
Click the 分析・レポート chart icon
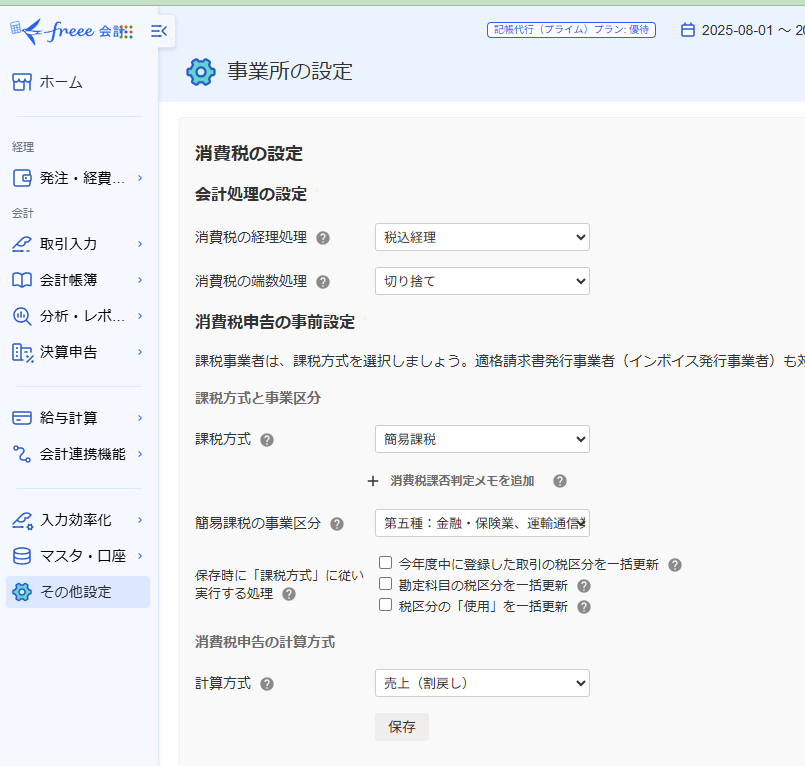coord(22,316)
